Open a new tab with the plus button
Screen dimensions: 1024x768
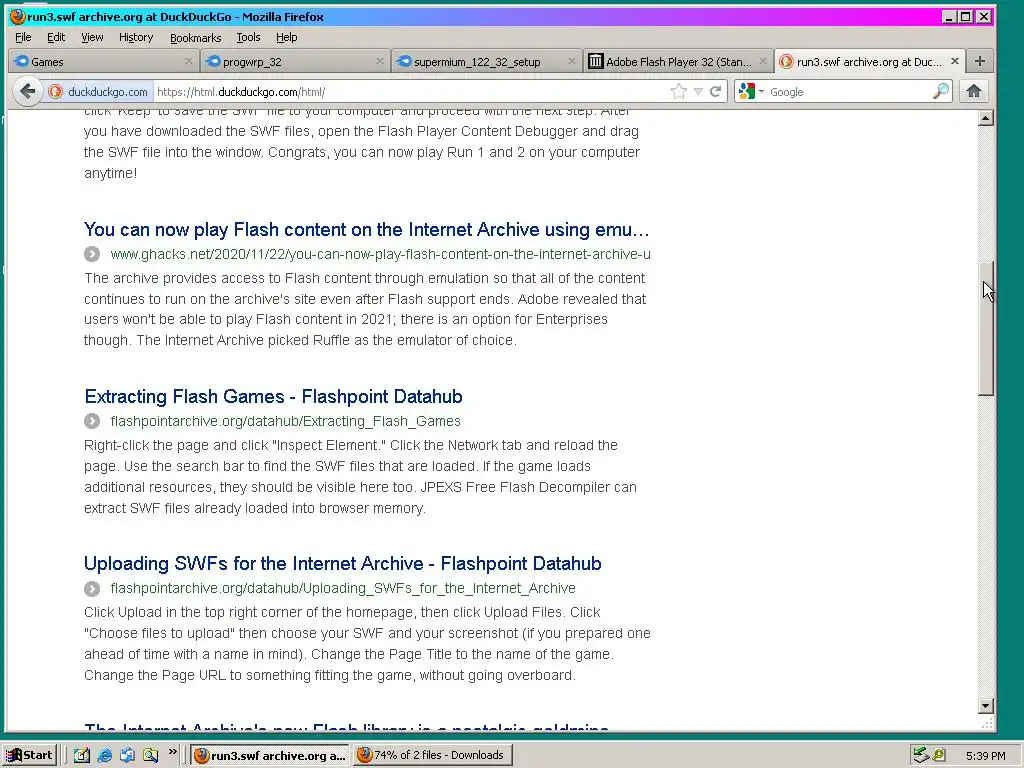coord(980,61)
